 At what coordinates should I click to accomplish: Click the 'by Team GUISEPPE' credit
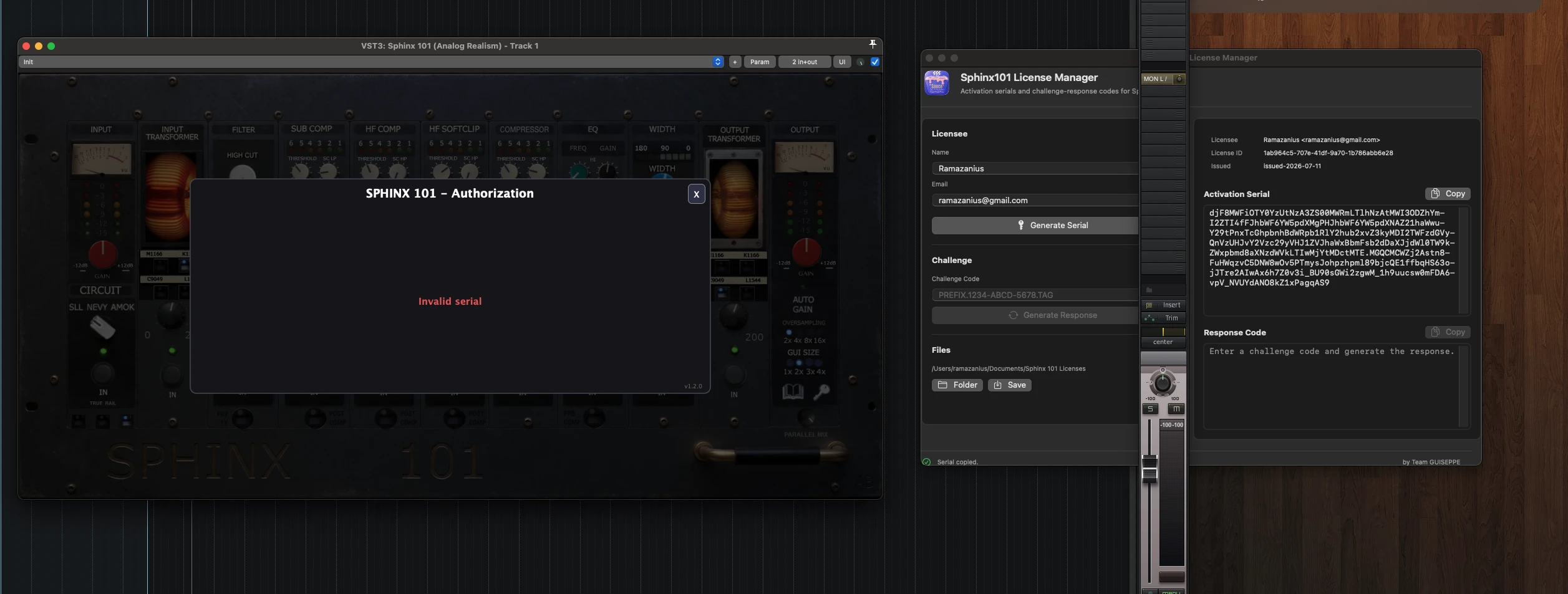1431,462
